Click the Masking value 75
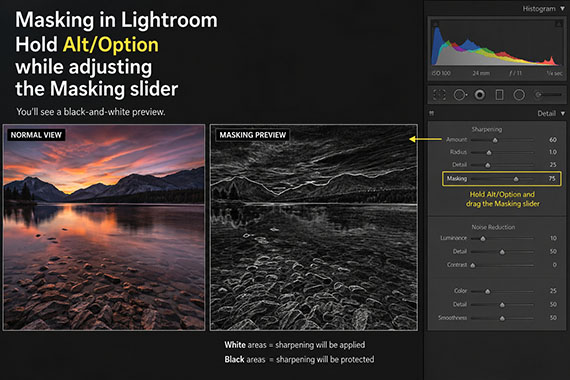Viewport: 570px width, 380px height. click(552, 179)
